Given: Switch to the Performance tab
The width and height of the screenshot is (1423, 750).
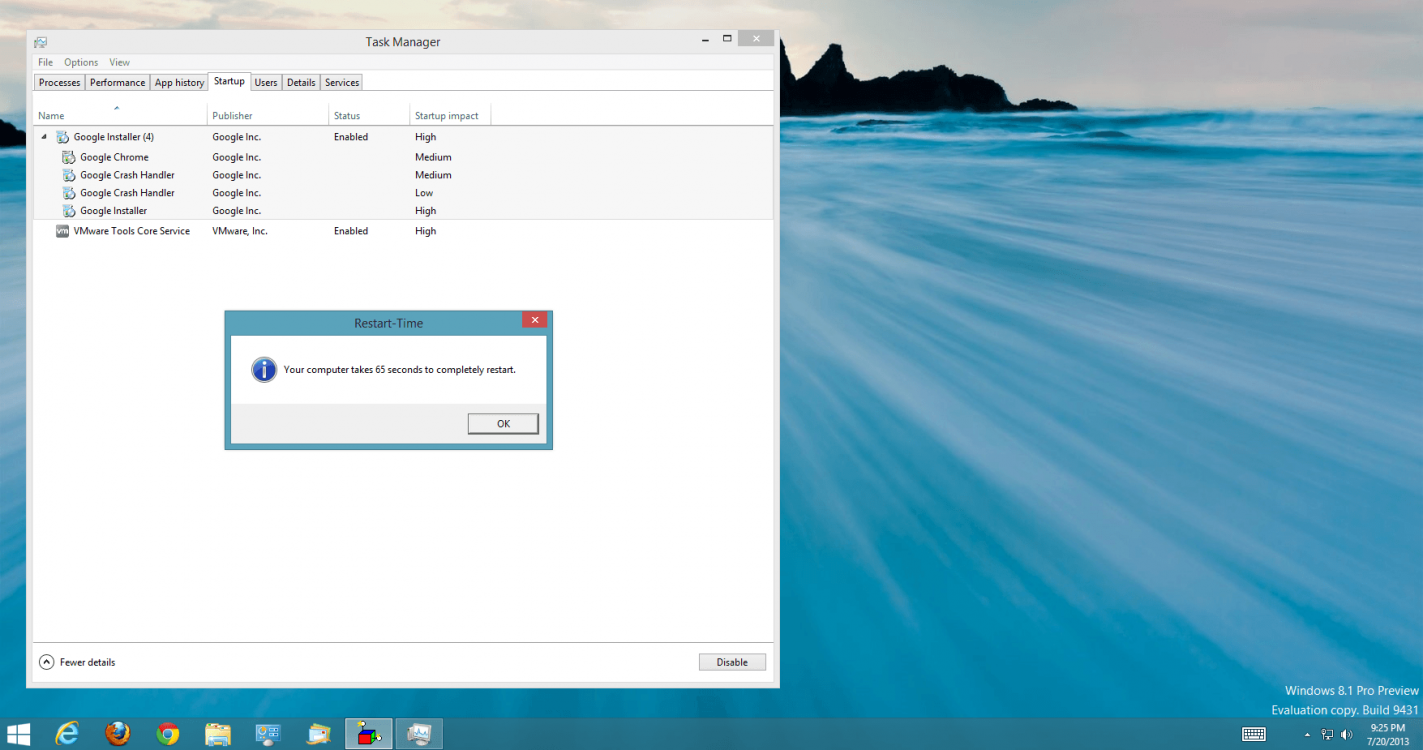Looking at the screenshot, I should click(x=117, y=82).
